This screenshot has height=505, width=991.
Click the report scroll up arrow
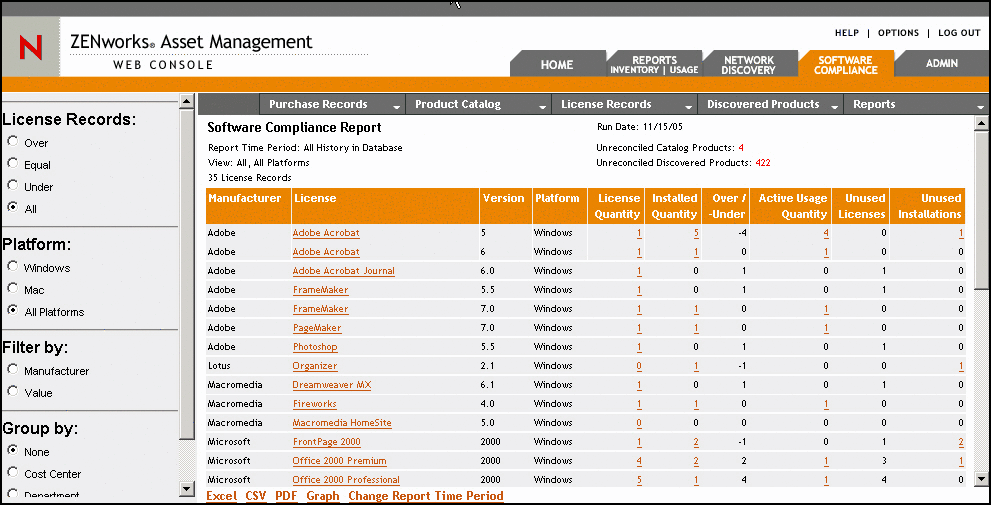(982, 123)
